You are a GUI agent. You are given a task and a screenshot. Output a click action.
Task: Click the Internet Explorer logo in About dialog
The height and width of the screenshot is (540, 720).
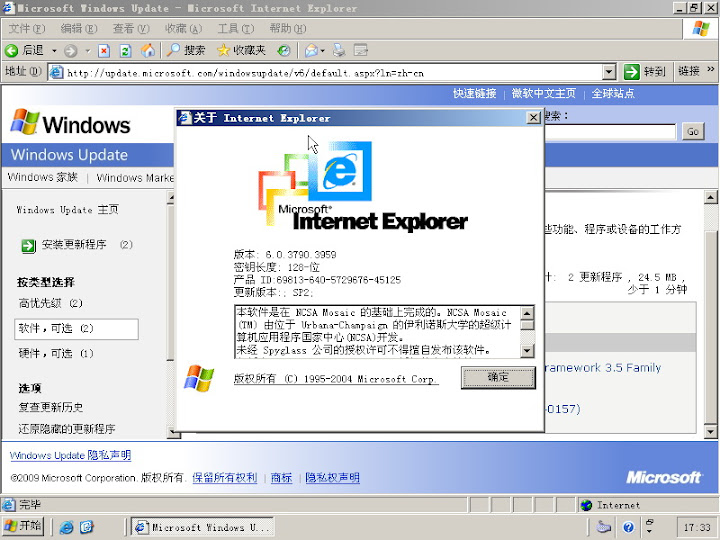coord(340,171)
